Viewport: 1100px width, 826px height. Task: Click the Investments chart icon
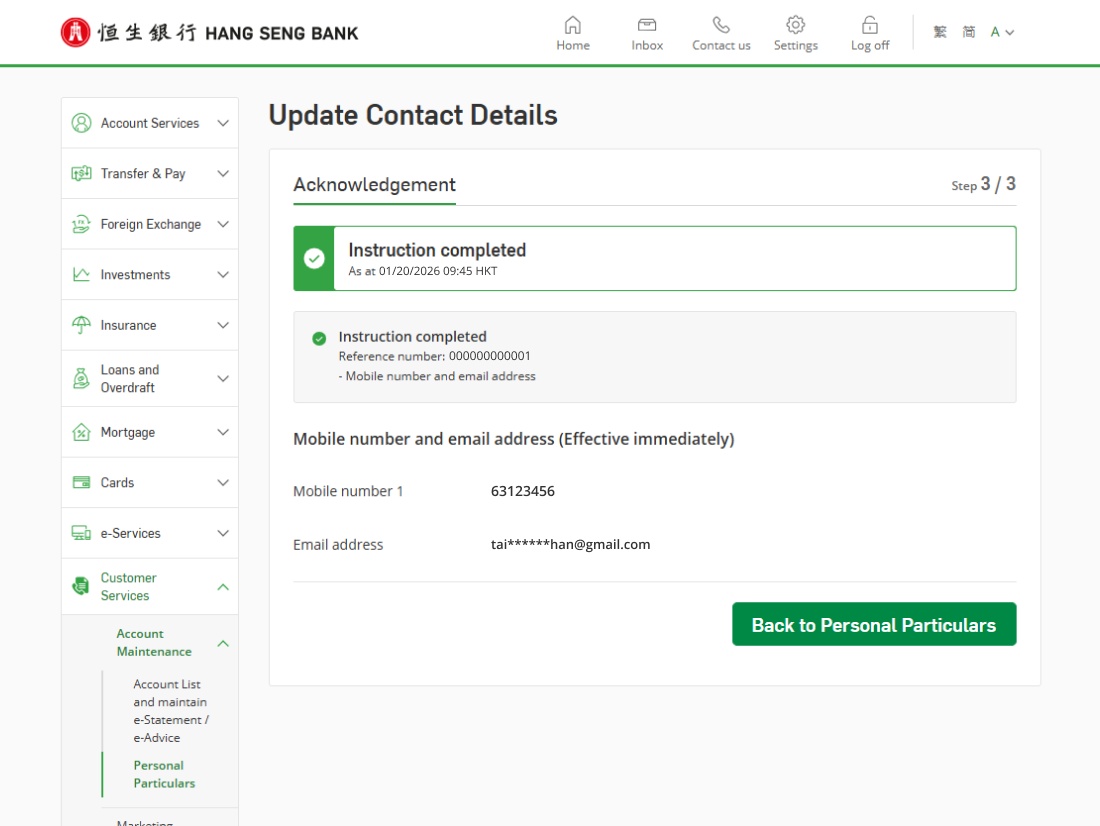[81, 274]
